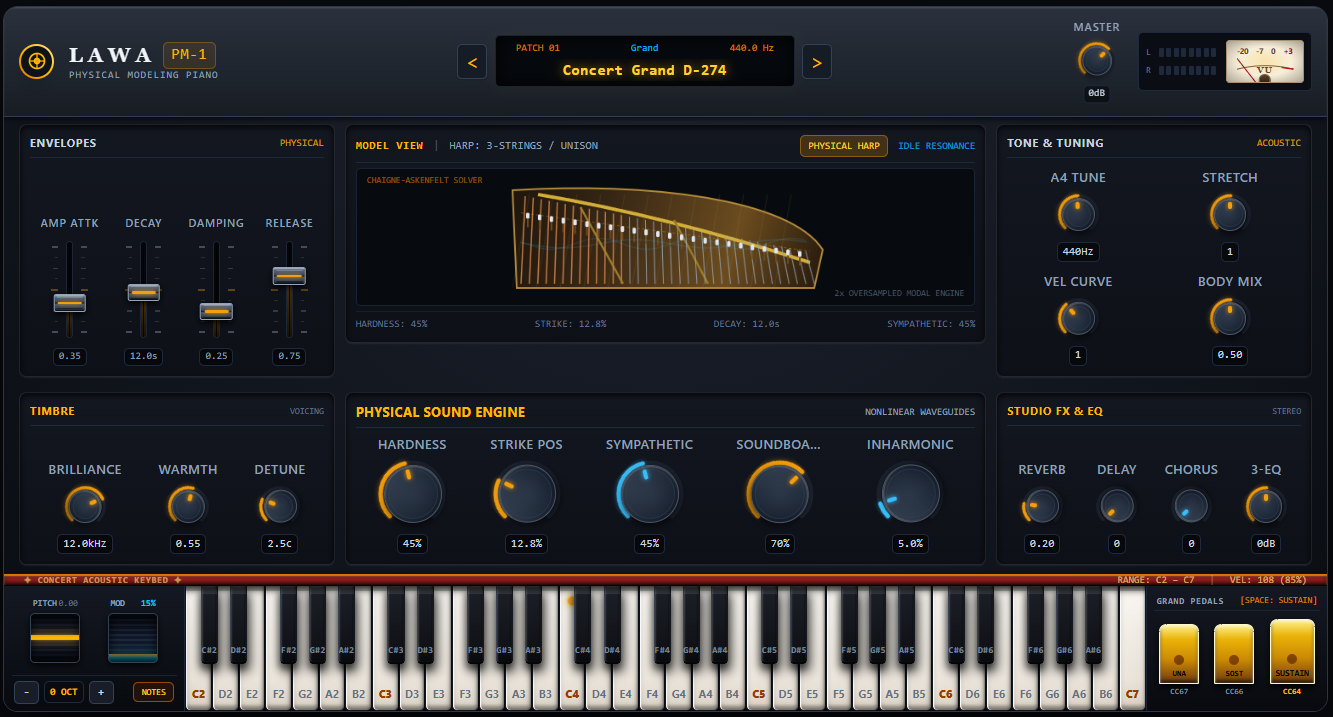The height and width of the screenshot is (717, 1333).
Task: Click the MOD wheel
Action: pyautogui.click(x=133, y=638)
